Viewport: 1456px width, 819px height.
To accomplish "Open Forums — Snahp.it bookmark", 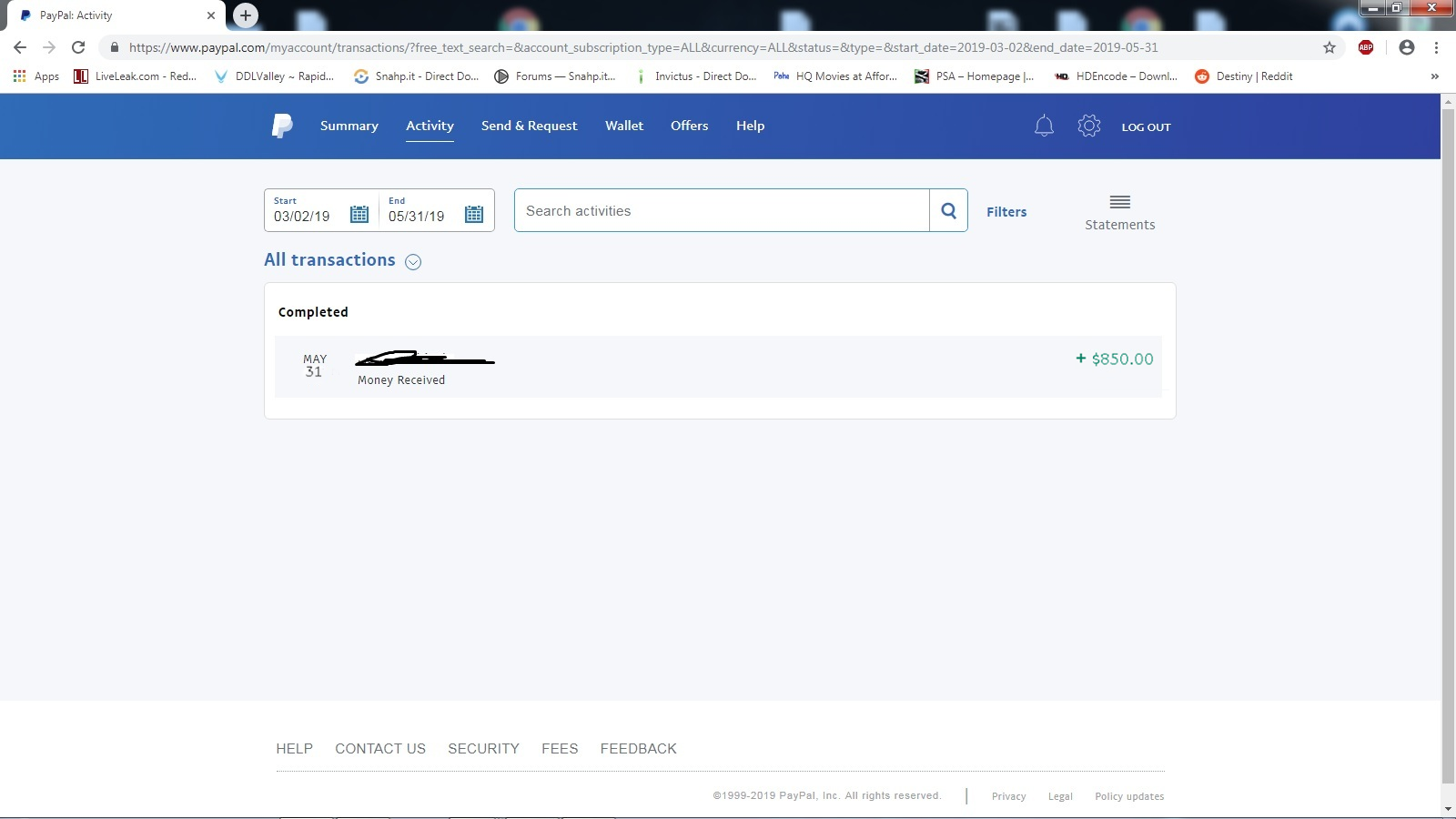I will click(555, 76).
